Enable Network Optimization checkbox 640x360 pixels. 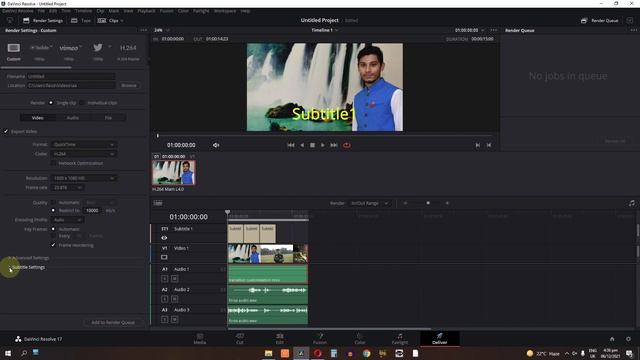[x=53, y=163]
